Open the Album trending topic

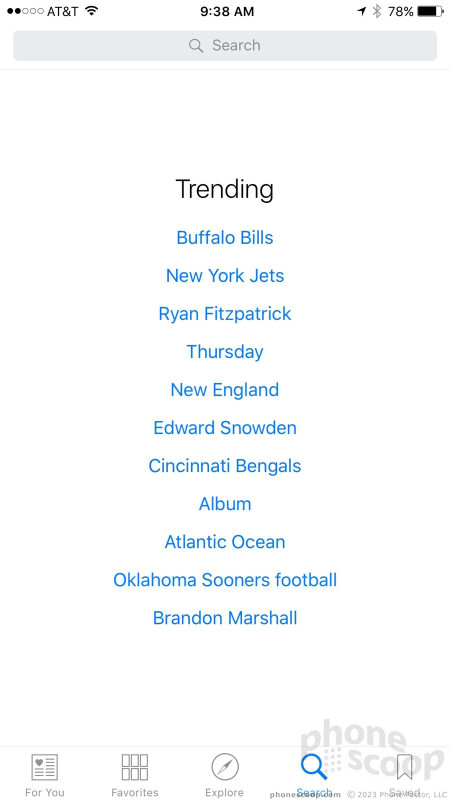coord(225,504)
